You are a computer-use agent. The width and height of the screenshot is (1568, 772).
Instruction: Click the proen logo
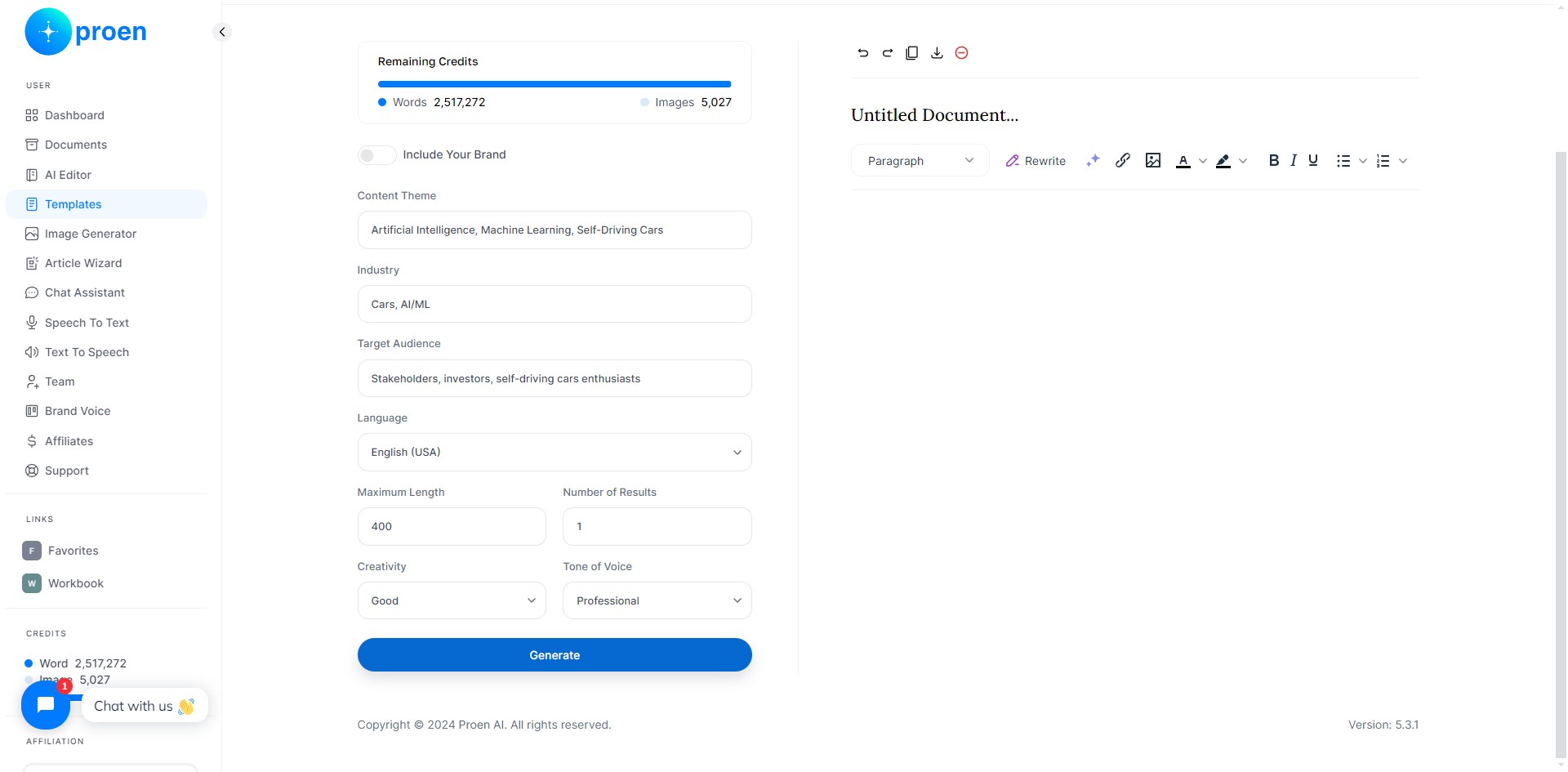pos(86,32)
